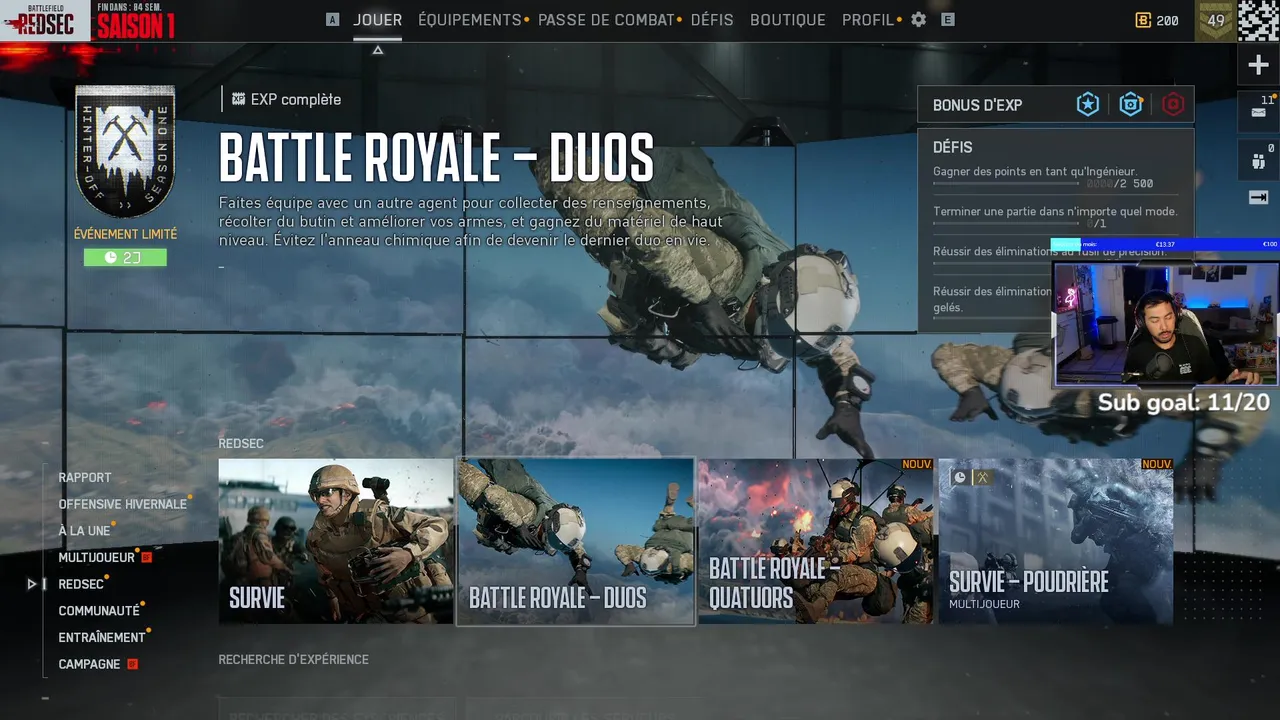Click the REDSEC section heading above cards
The width and height of the screenshot is (1280, 720).
pyautogui.click(x=241, y=443)
